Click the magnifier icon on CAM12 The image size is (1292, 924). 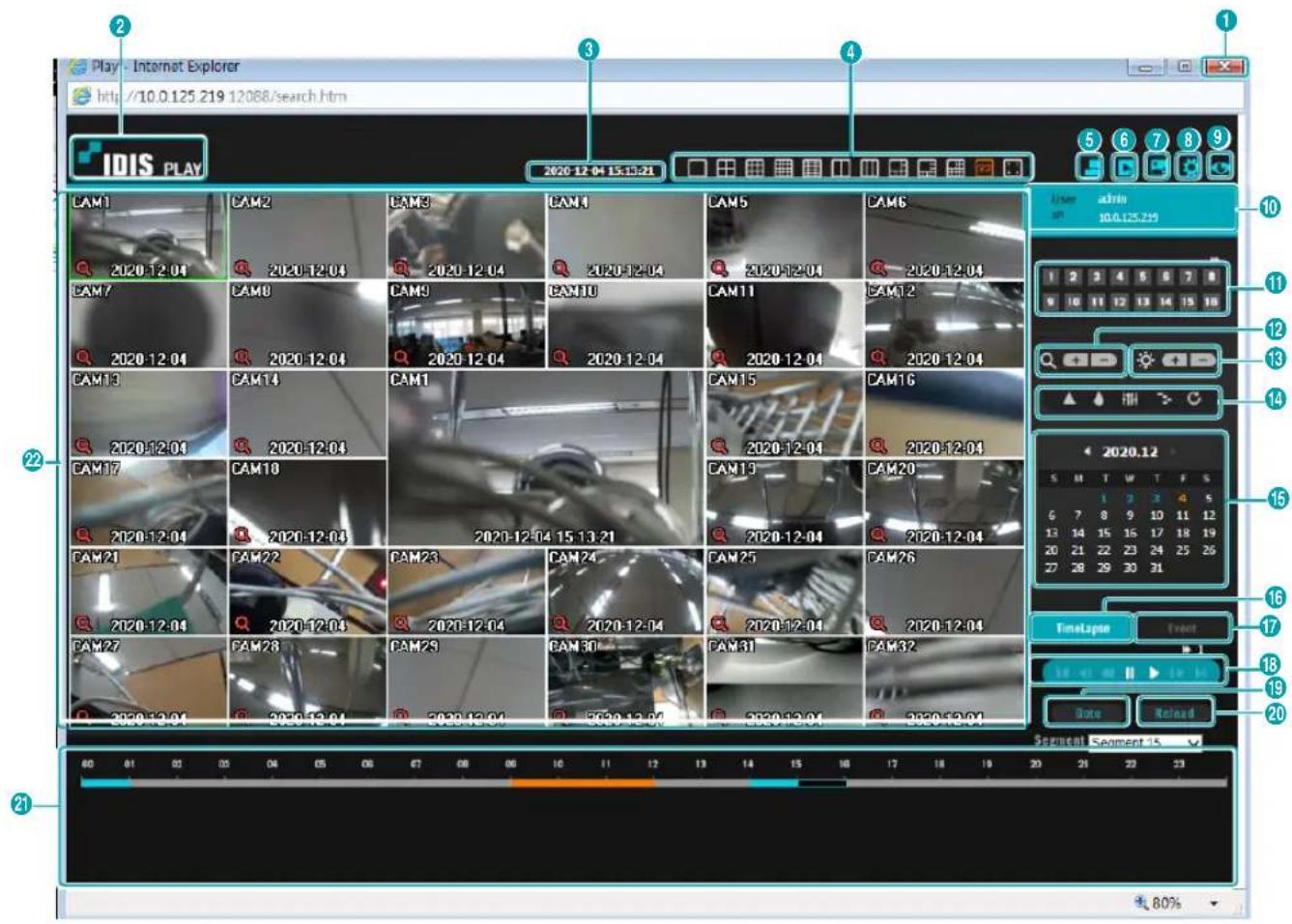coord(877,358)
